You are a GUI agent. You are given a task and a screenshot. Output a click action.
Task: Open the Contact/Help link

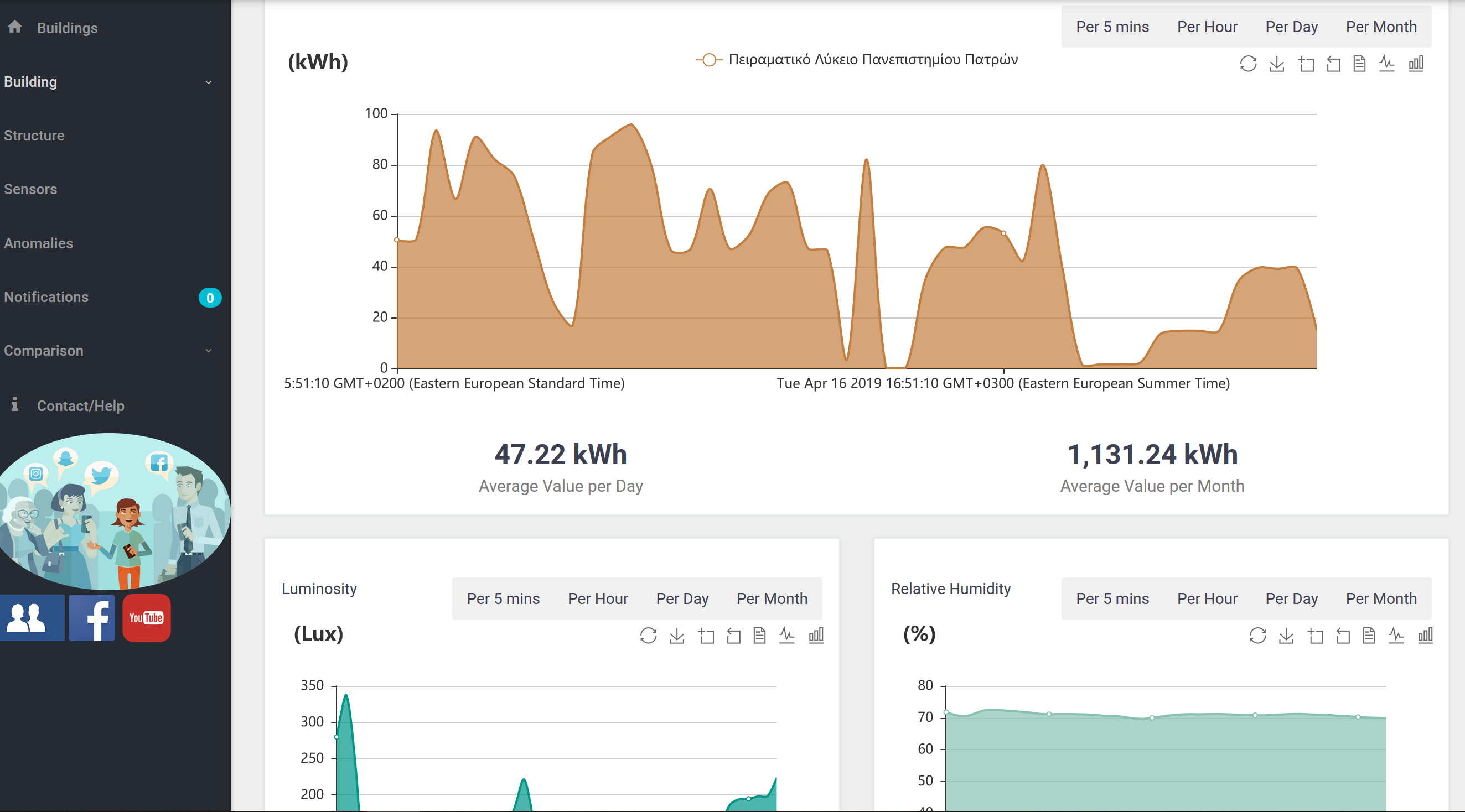coord(80,405)
